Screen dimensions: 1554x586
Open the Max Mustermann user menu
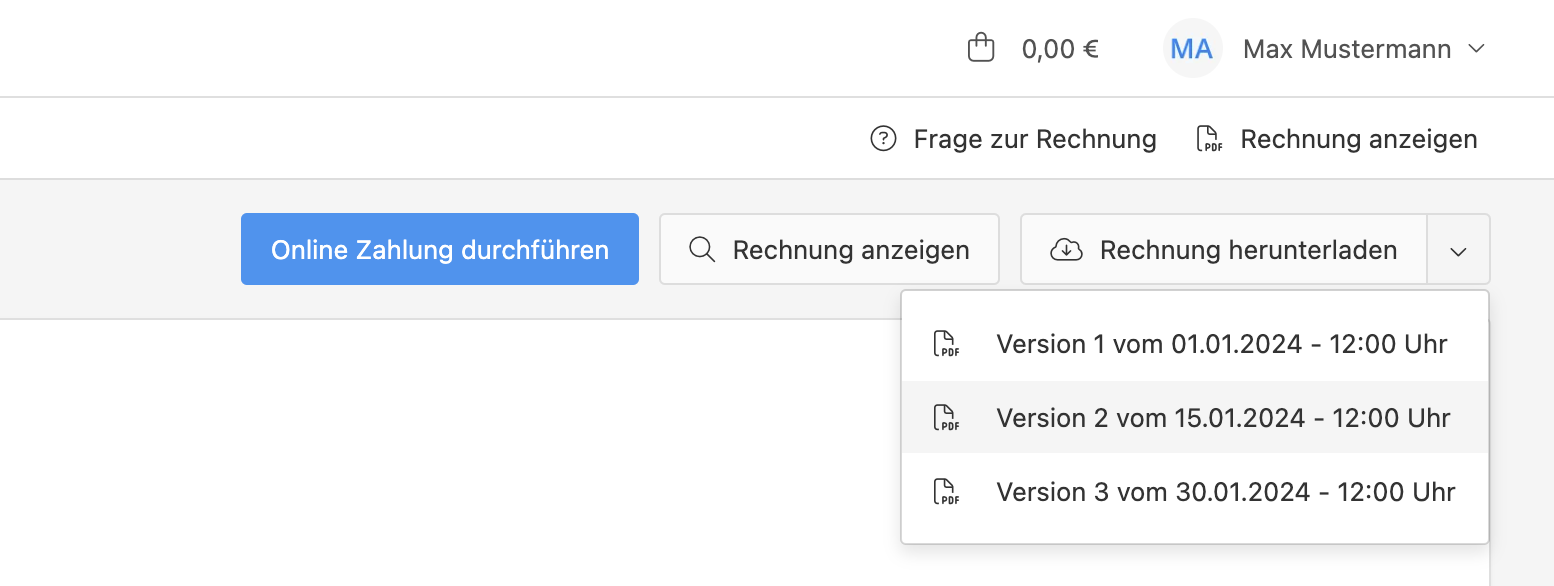[x=1346, y=49]
